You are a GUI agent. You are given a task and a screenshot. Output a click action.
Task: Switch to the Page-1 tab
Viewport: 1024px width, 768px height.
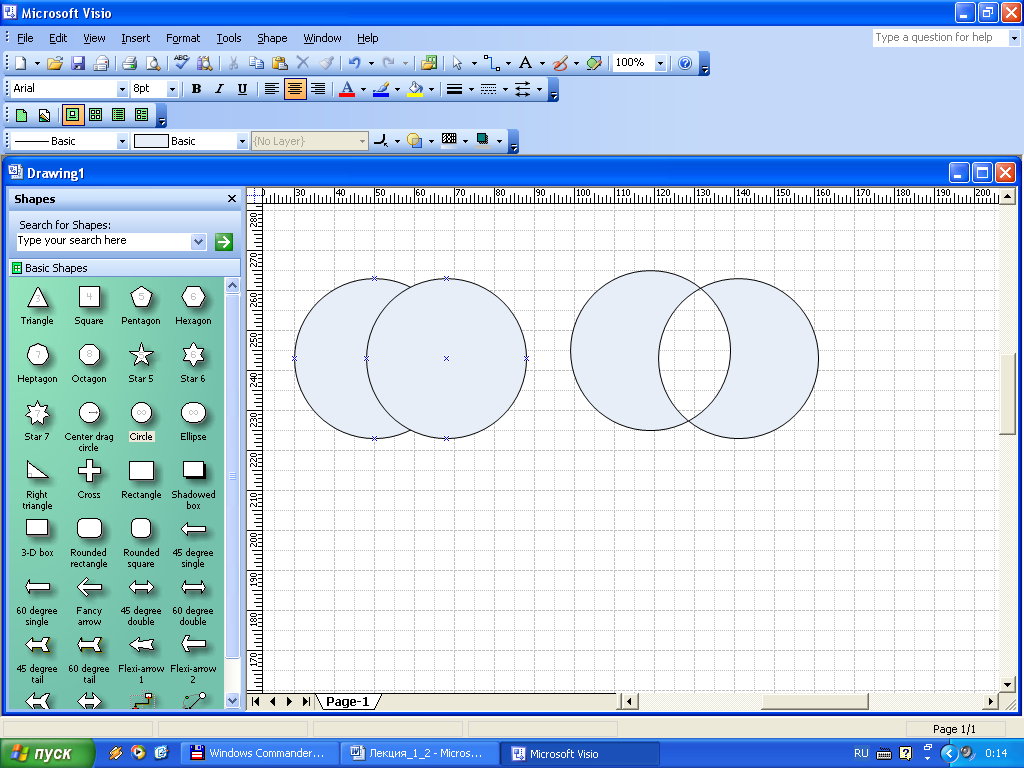point(347,702)
